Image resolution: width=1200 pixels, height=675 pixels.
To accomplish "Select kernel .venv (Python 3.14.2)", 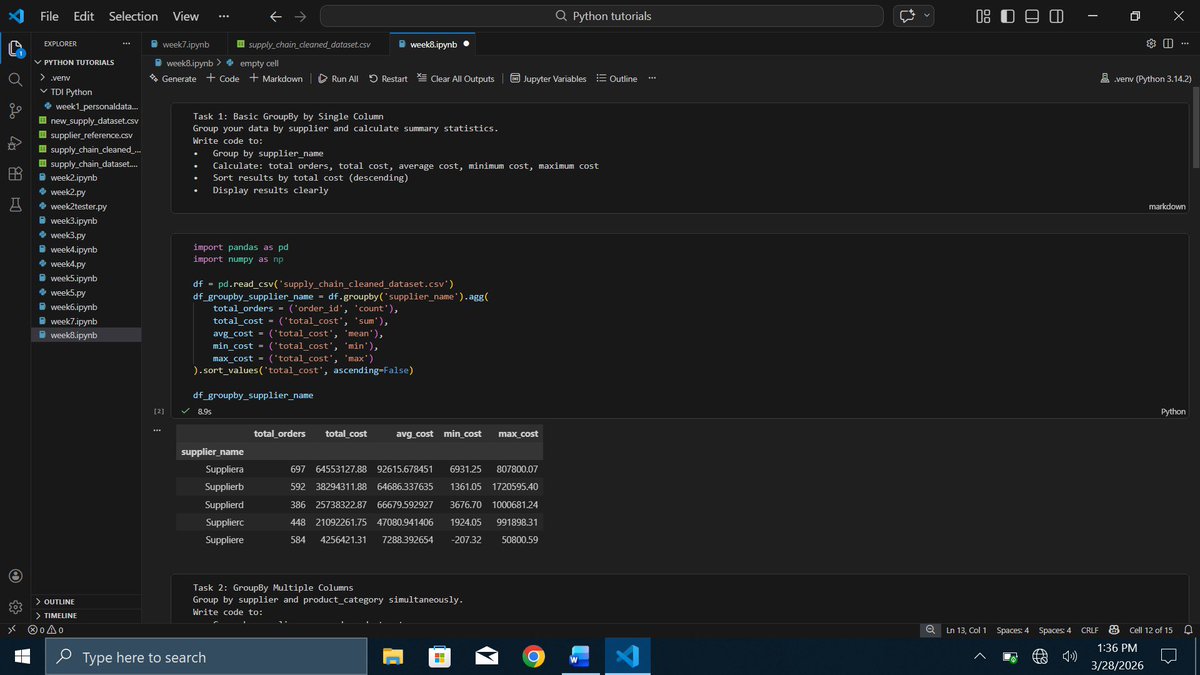I will pyautogui.click(x=1145, y=78).
